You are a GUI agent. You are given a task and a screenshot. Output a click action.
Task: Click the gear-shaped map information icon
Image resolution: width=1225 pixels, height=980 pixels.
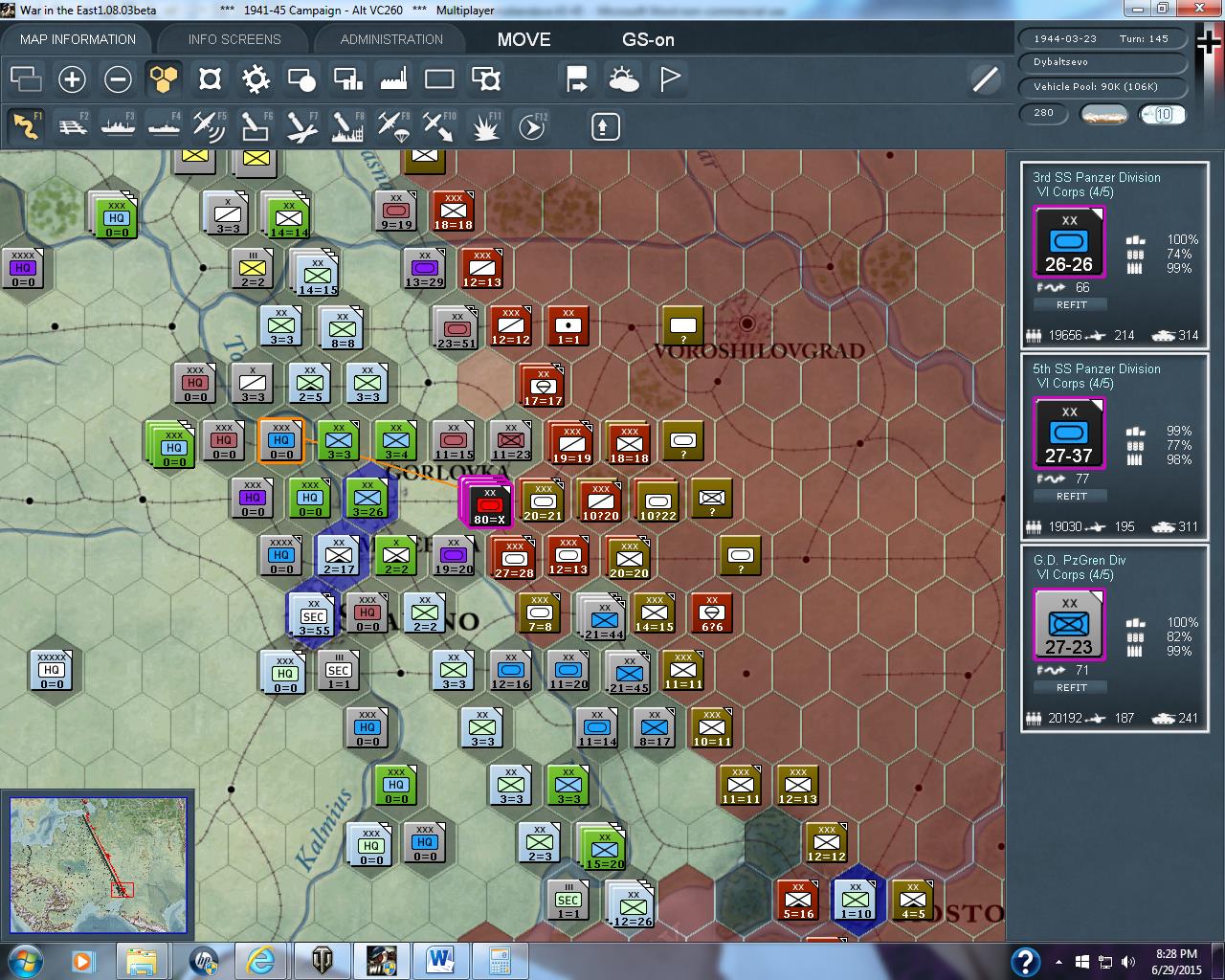[256, 78]
